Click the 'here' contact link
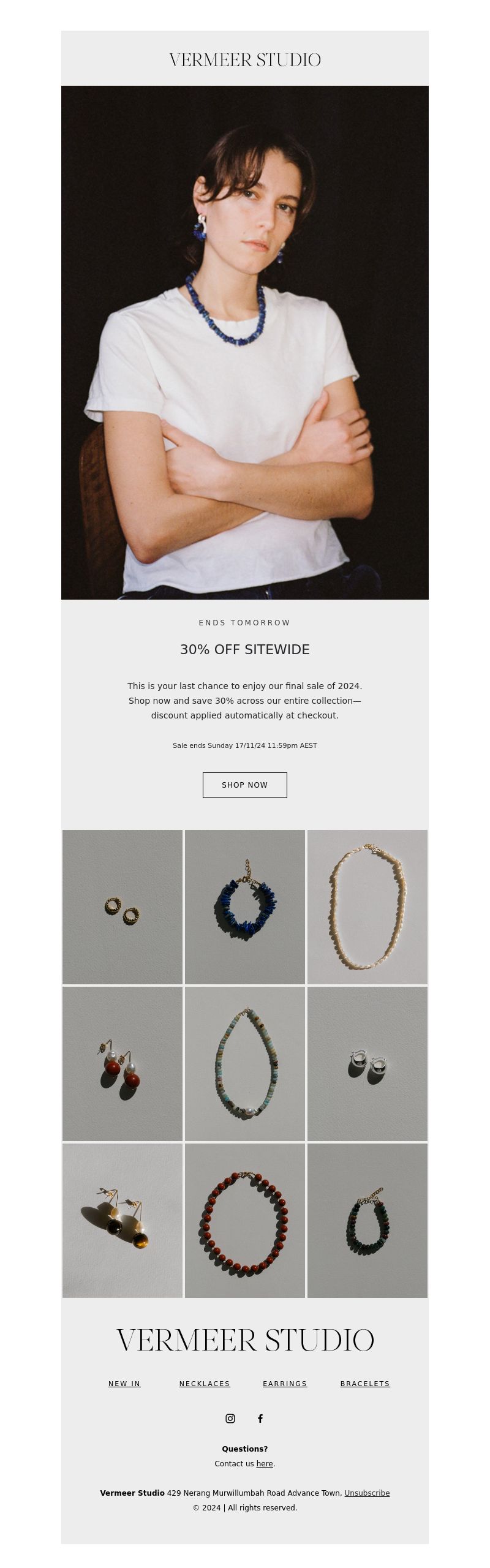Image resolution: width=490 pixels, height=1568 pixels. [265, 1463]
